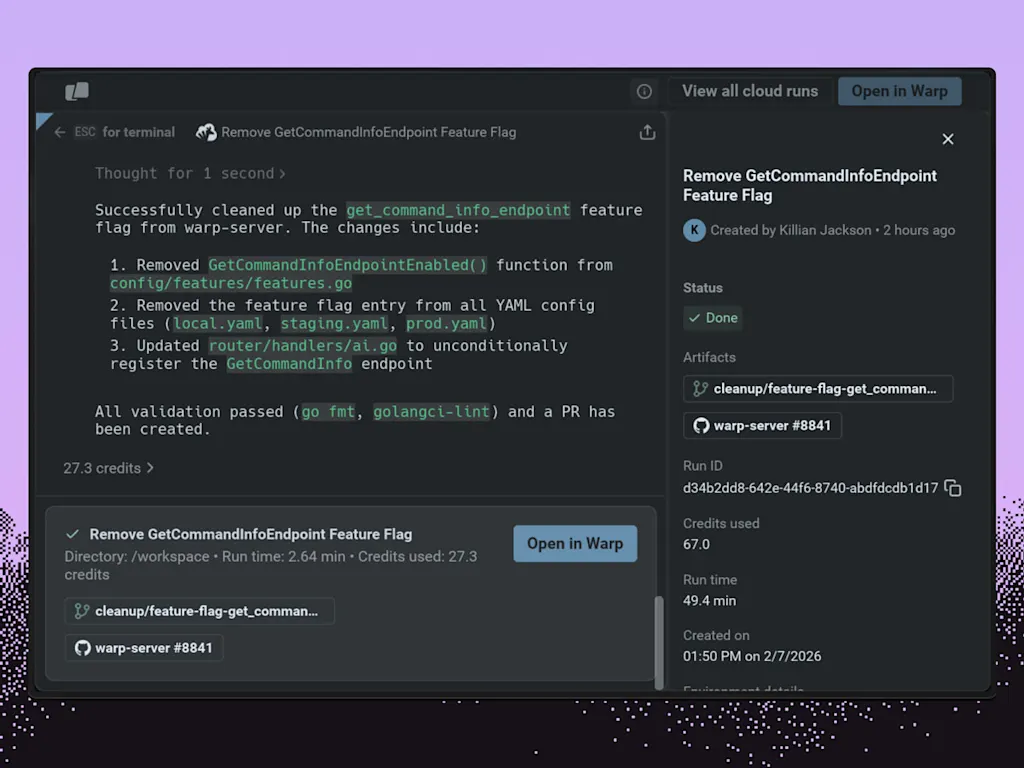The width and height of the screenshot is (1024, 768).
Task: Click the top Open in Warp button
Action: click(x=898, y=91)
